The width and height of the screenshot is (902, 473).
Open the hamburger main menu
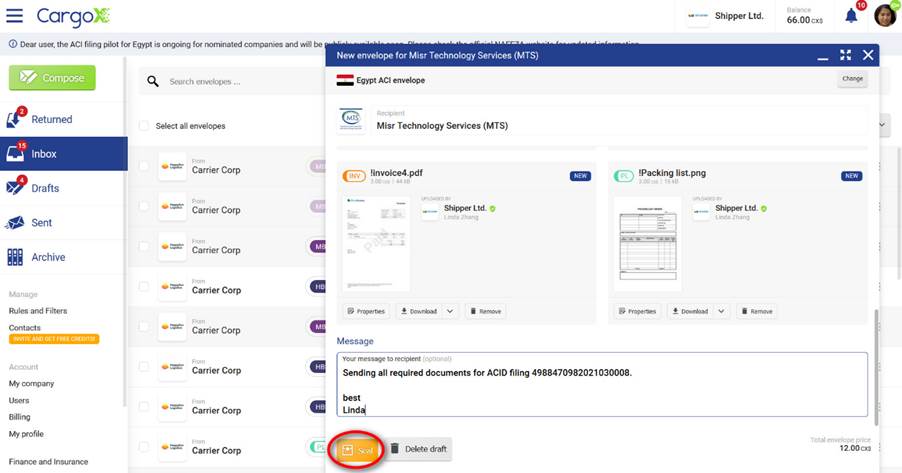point(14,16)
